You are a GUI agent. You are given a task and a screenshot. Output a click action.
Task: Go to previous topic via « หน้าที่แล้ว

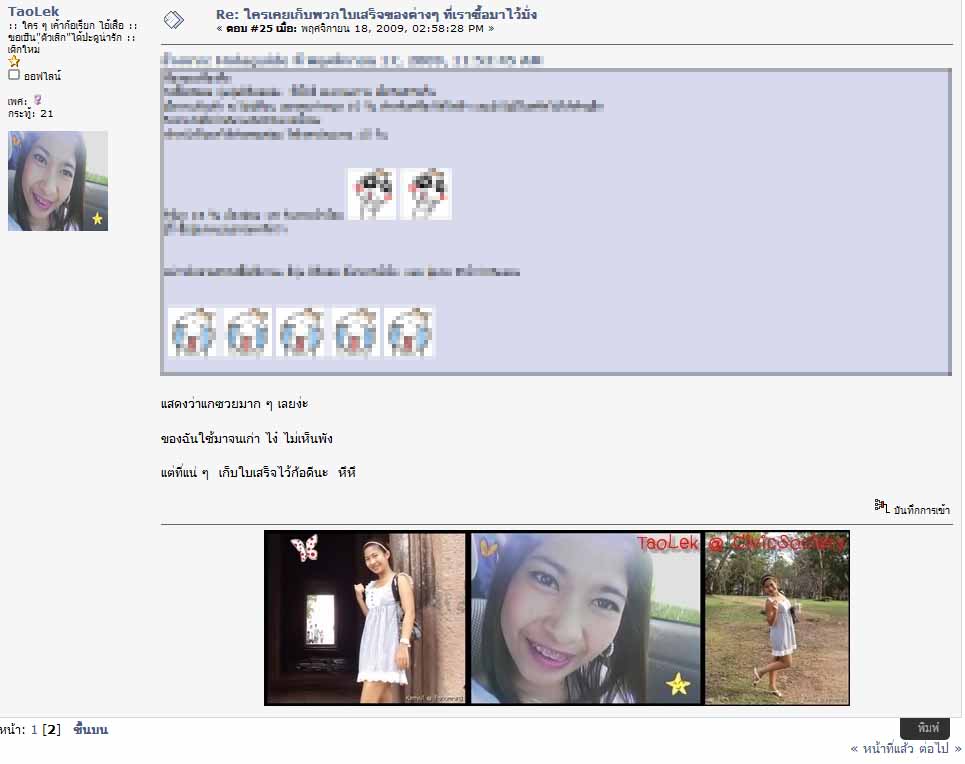tap(882, 748)
